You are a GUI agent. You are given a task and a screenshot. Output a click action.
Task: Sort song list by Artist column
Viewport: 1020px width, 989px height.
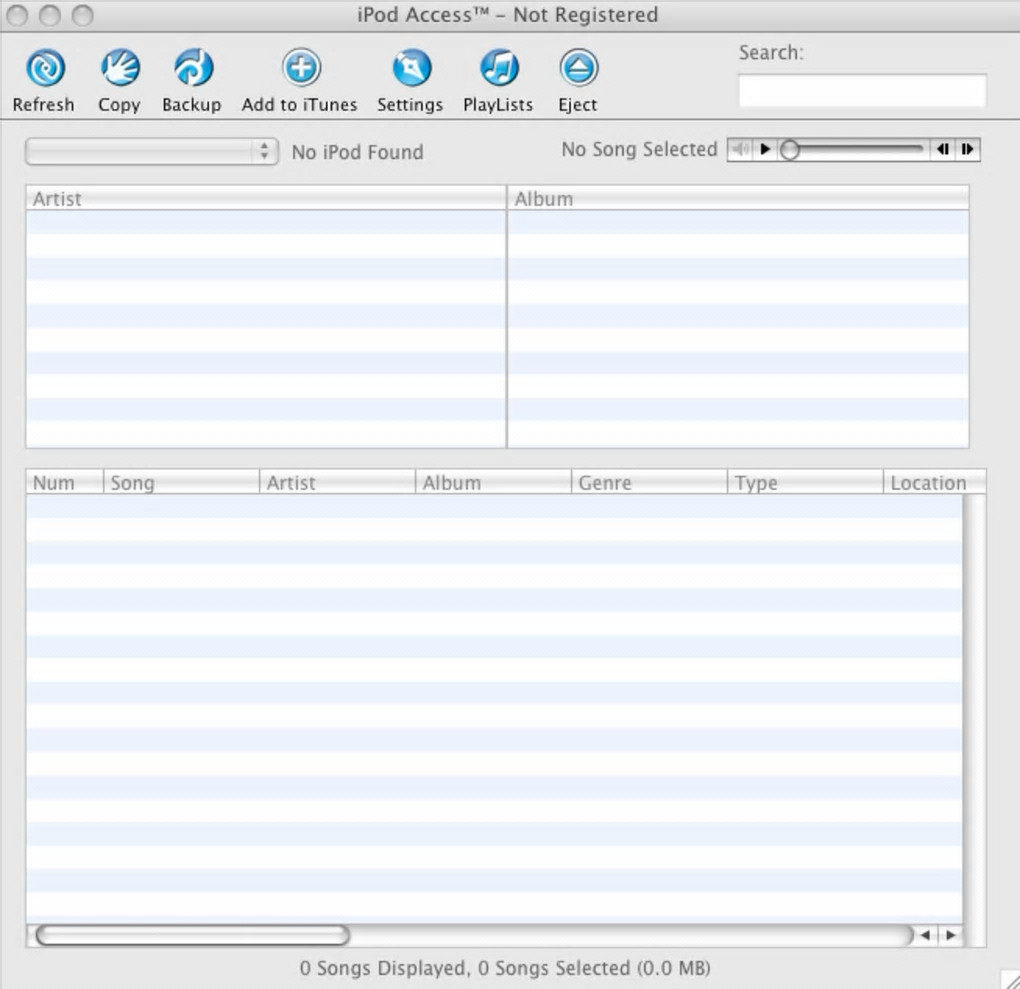pyautogui.click(x=338, y=482)
